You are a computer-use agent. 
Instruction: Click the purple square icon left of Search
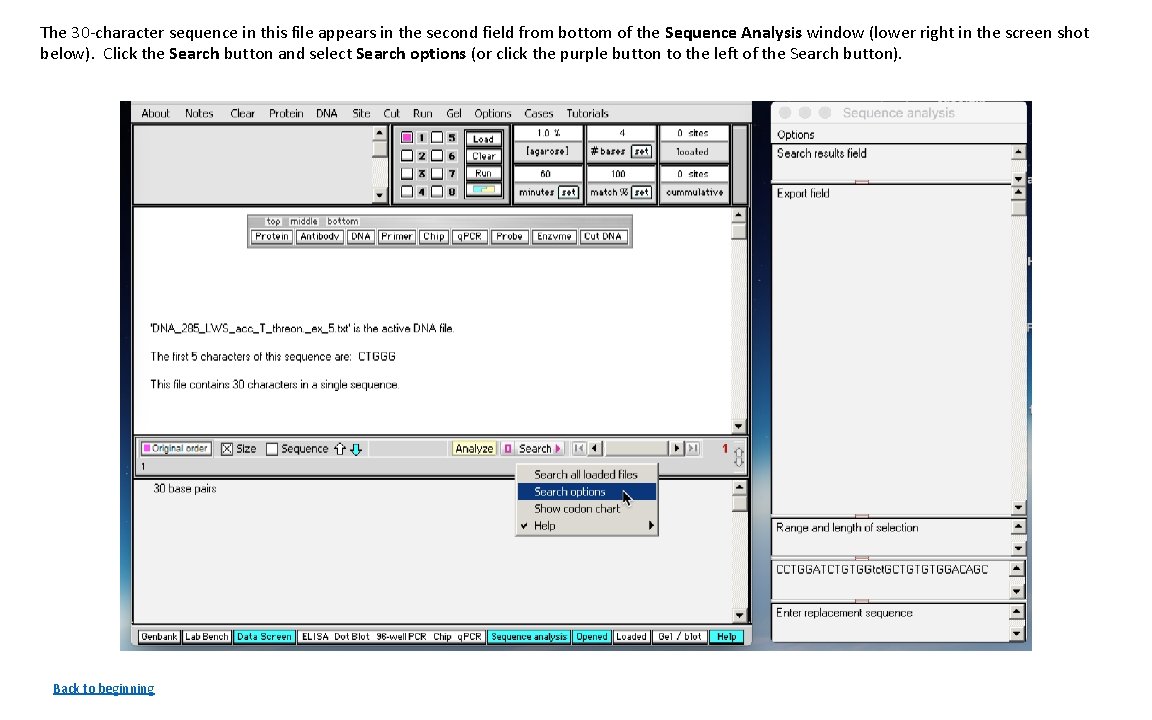[510, 448]
